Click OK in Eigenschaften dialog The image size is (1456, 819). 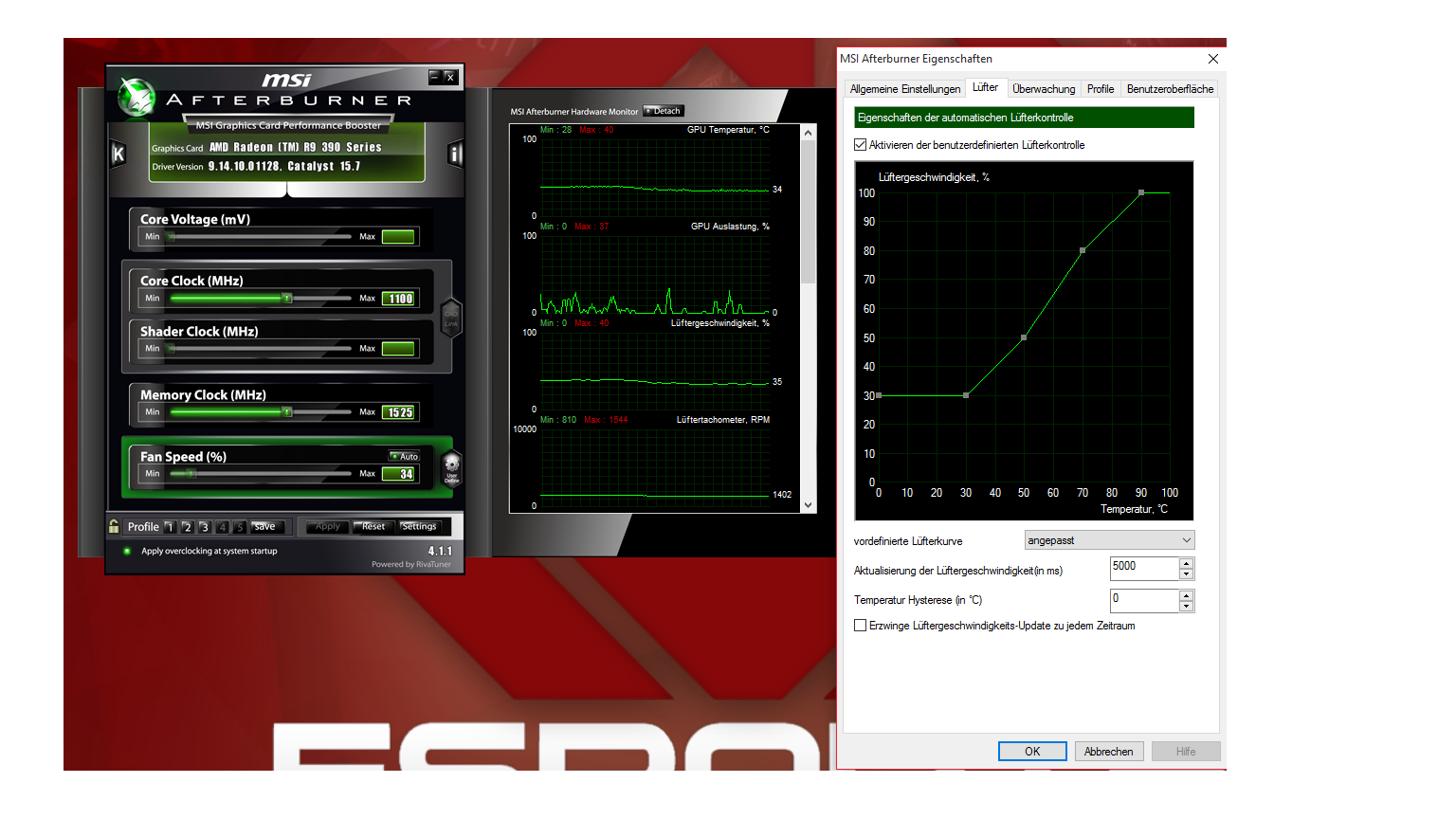coord(1032,752)
